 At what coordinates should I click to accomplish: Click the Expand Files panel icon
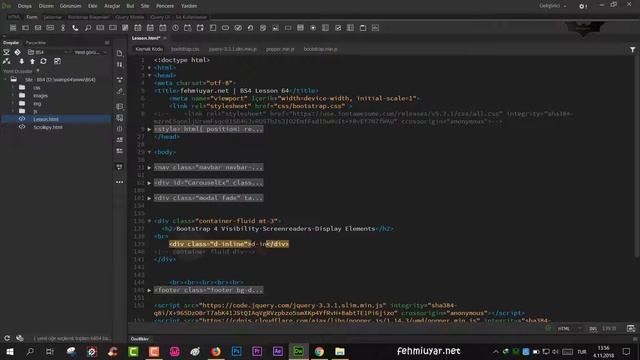click(57, 61)
